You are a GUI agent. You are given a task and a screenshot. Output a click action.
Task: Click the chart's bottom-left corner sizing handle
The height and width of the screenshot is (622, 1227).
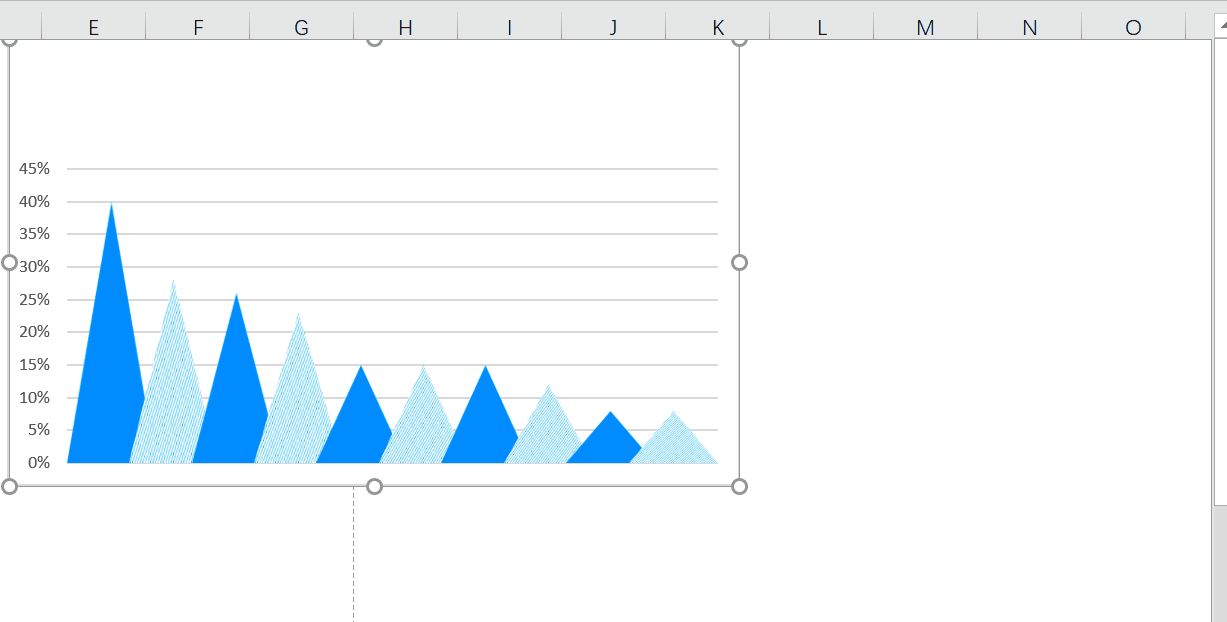(x=10, y=486)
